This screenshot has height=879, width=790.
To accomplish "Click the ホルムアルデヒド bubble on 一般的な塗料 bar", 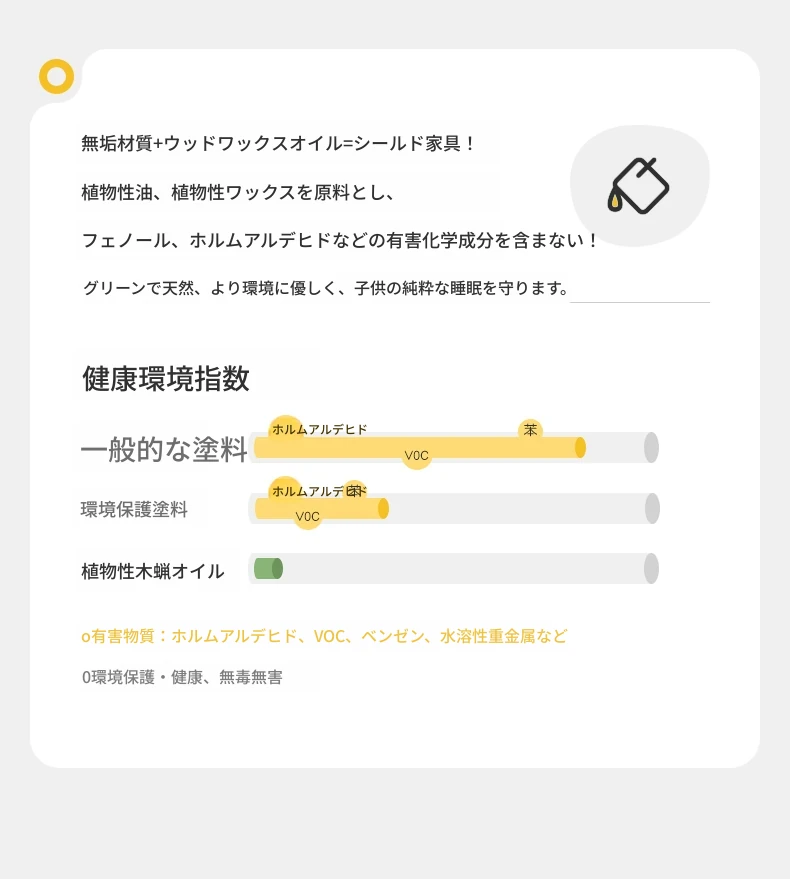I will pyautogui.click(x=286, y=429).
